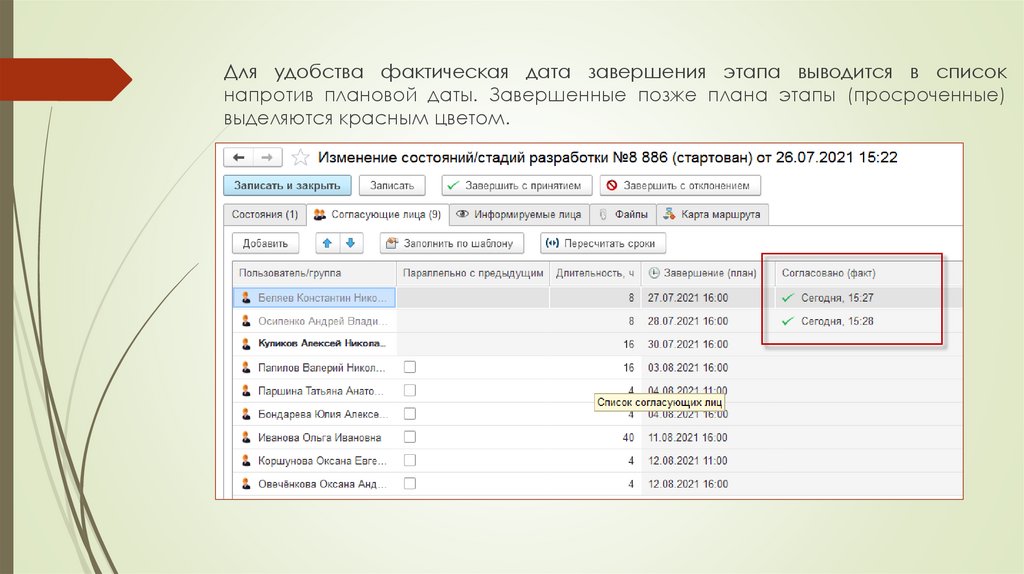Click Завершить с отклонением button
The height and width of the screenshot is (574, 1024).
pyautogui.click(x=680, y=186)
